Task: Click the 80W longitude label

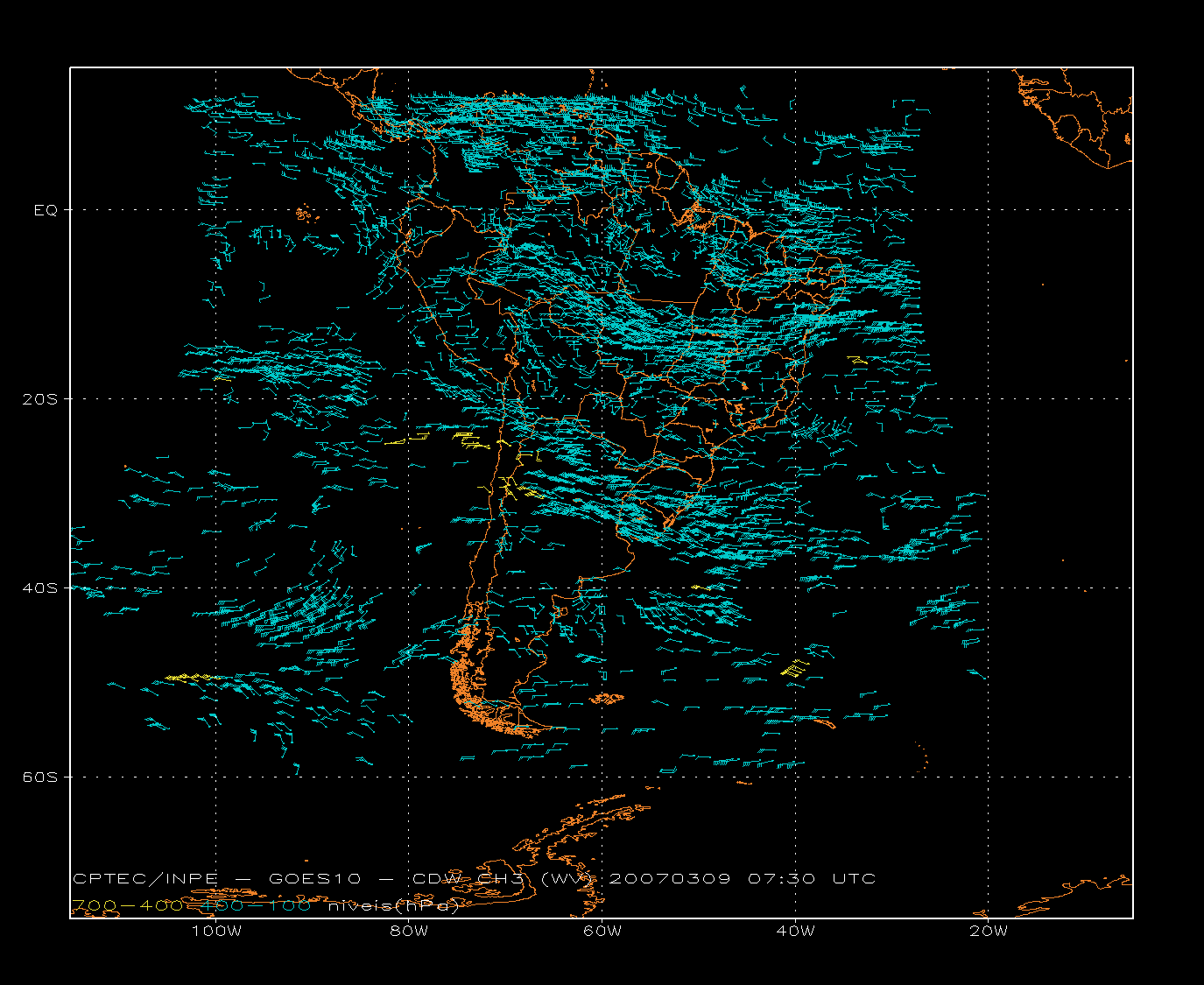Action: click(409, 931)
